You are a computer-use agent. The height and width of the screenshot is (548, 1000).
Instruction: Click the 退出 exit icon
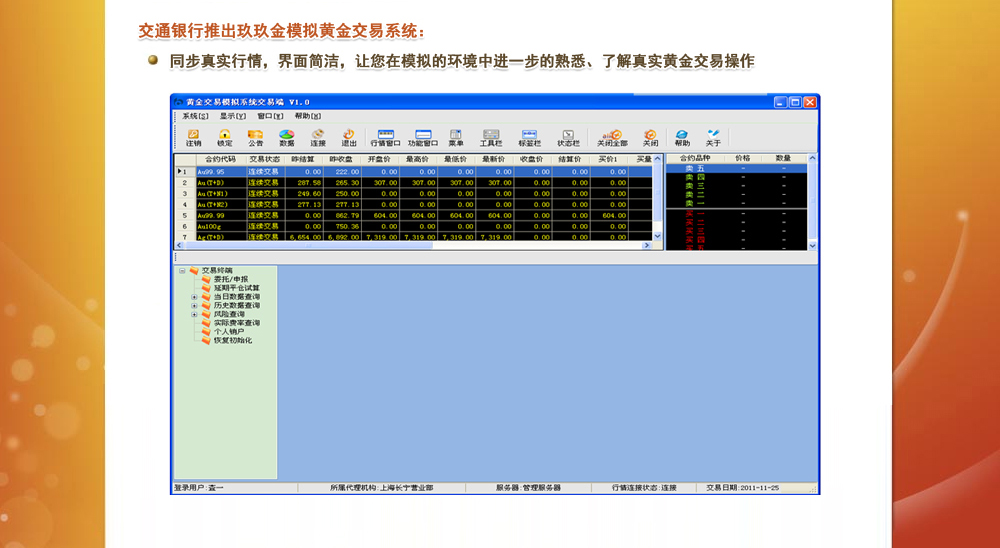pyautogui.click(x=349, y=137)
